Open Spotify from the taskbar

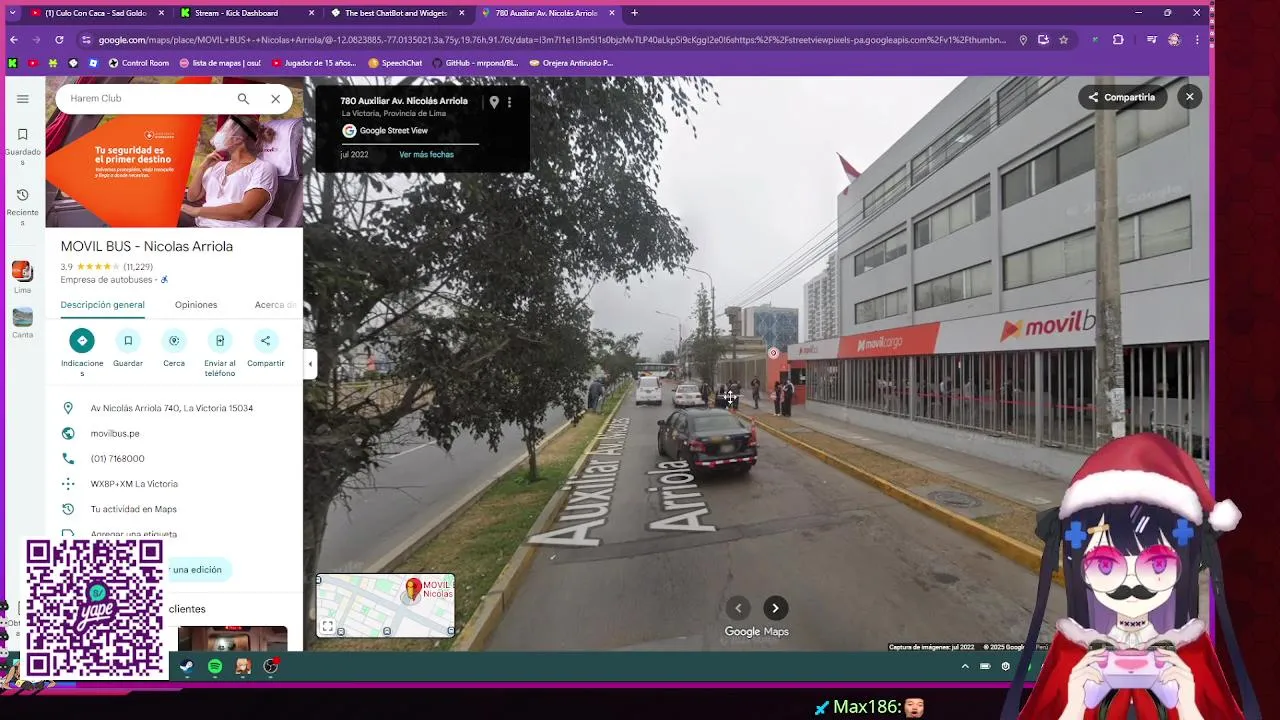(x=215, y=667)
